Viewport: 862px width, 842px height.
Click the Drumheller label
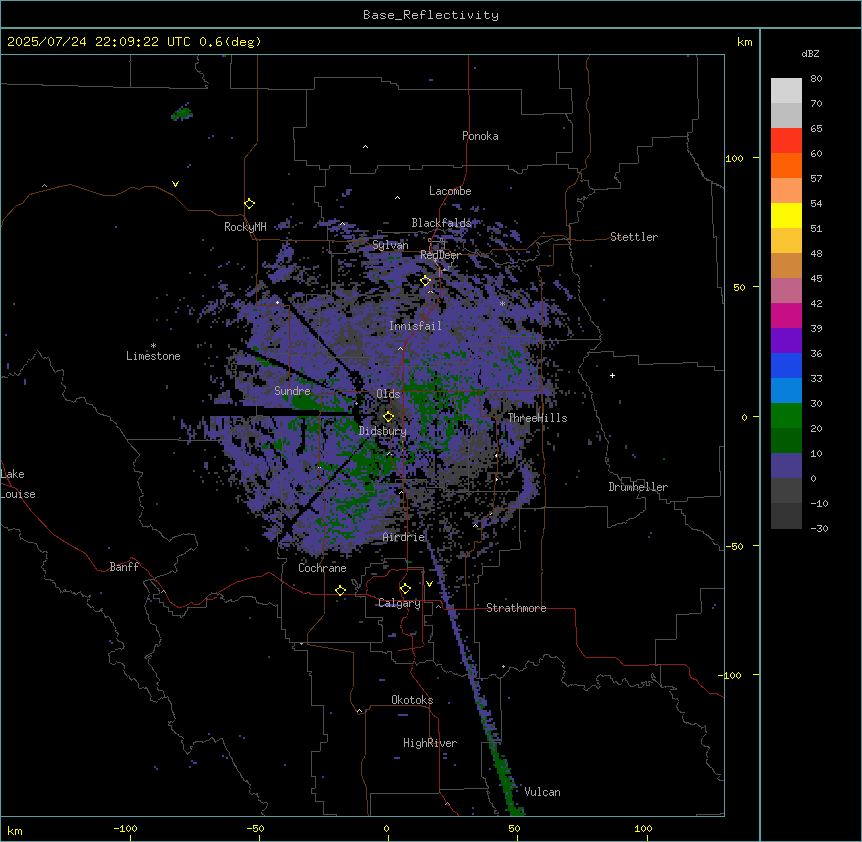pos(638,487)
